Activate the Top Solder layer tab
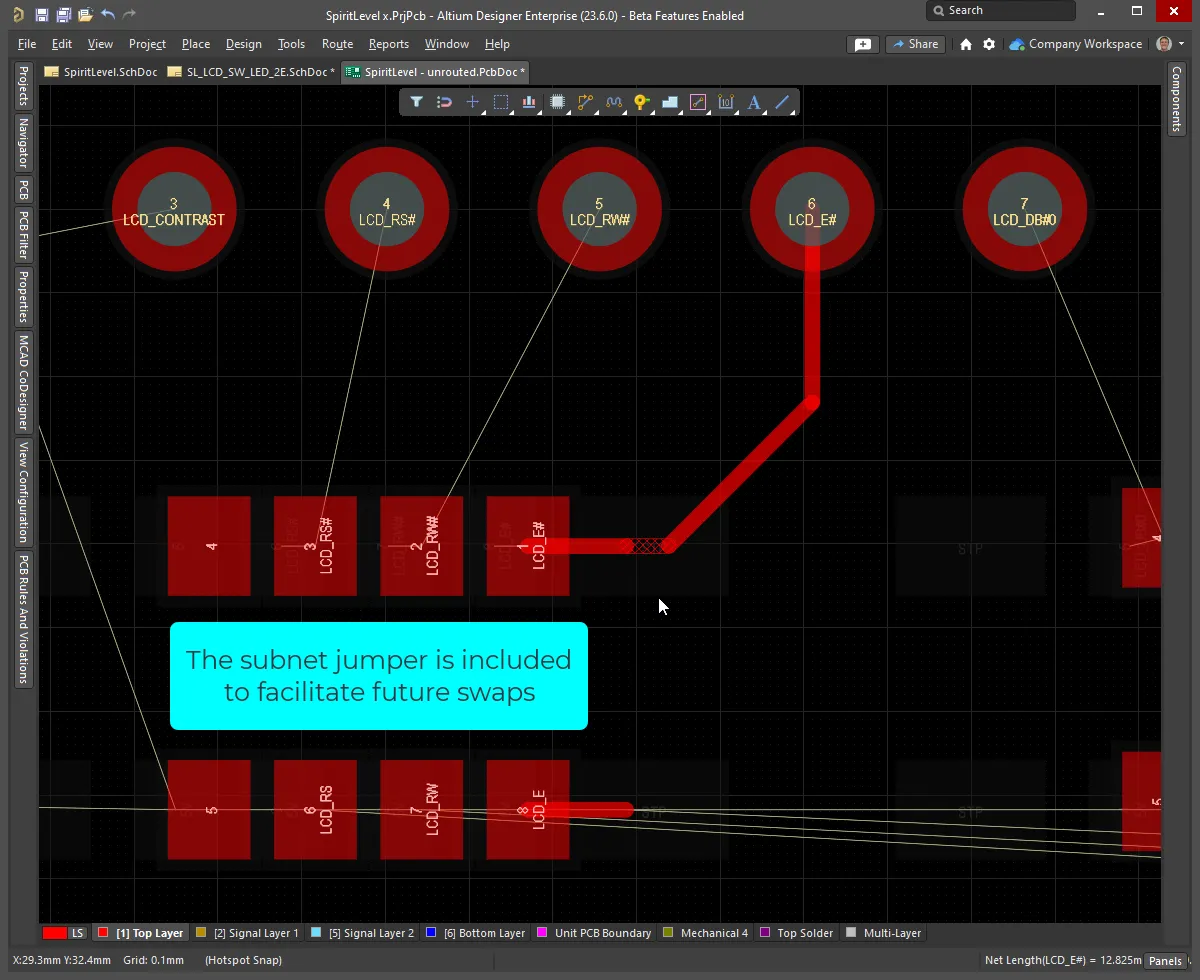 click(x=797, y=933)
